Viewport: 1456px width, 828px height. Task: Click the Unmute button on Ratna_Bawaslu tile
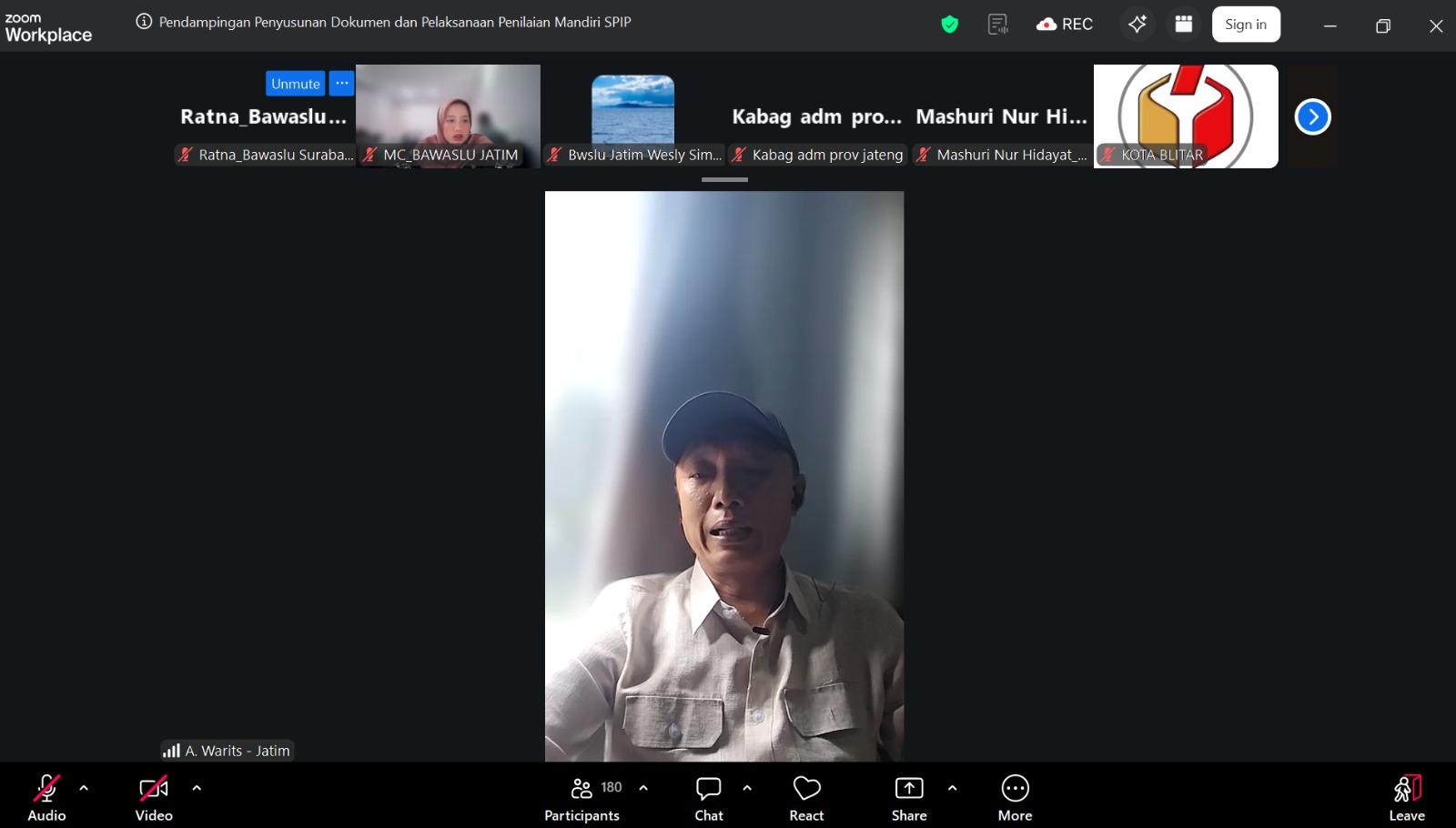(296, 84)
